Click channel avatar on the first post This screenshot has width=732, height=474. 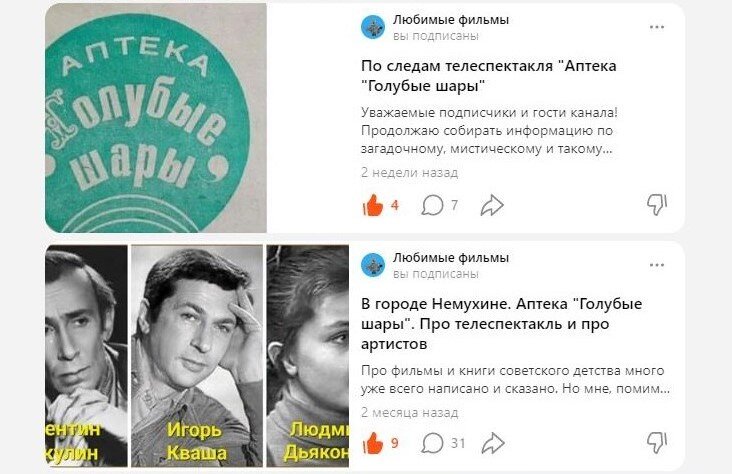[373, 27]
